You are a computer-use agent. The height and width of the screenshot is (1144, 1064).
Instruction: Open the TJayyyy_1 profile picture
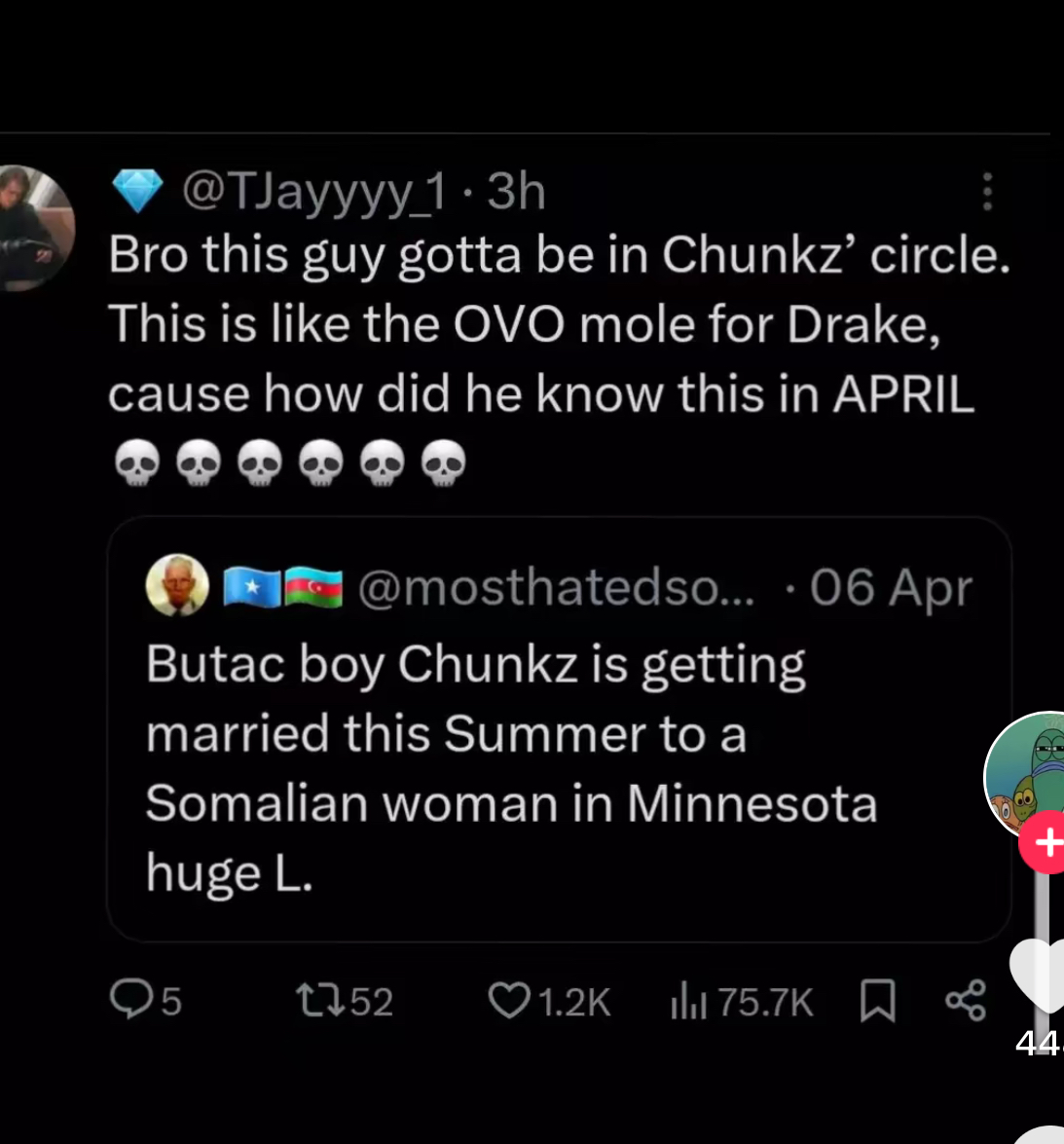point(36,228)
